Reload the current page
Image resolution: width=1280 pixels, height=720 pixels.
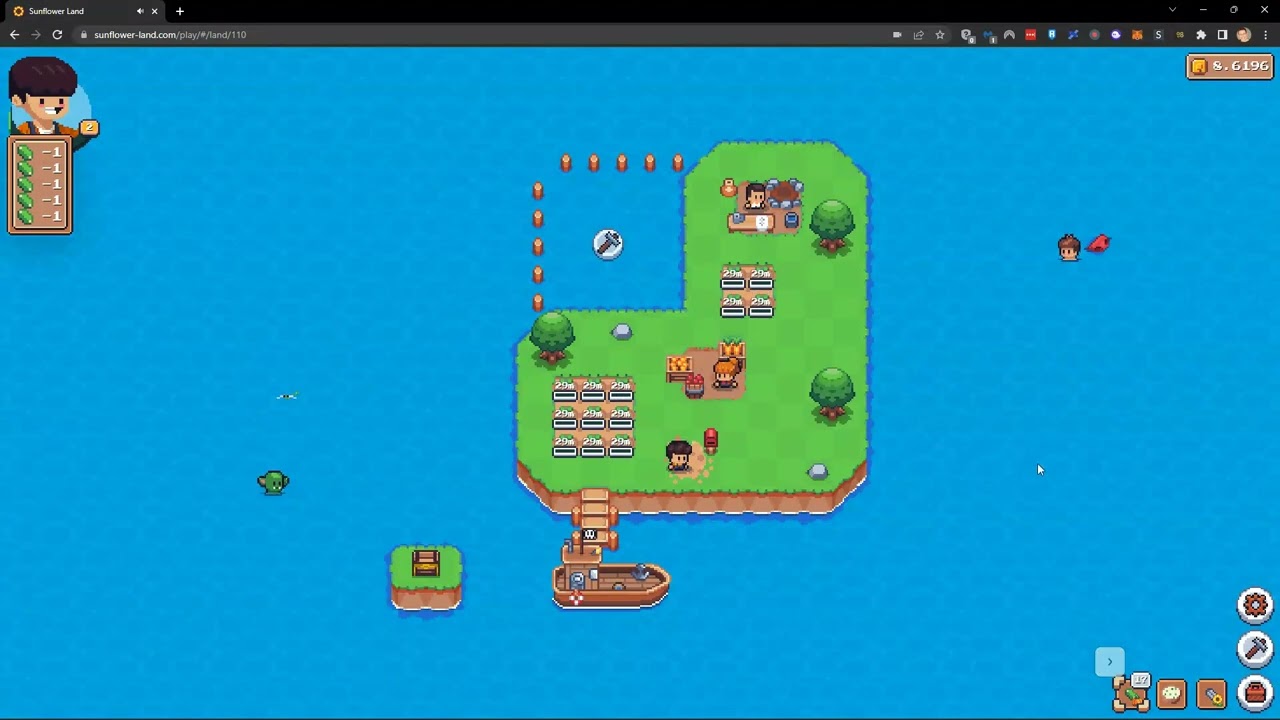[57, 34]
